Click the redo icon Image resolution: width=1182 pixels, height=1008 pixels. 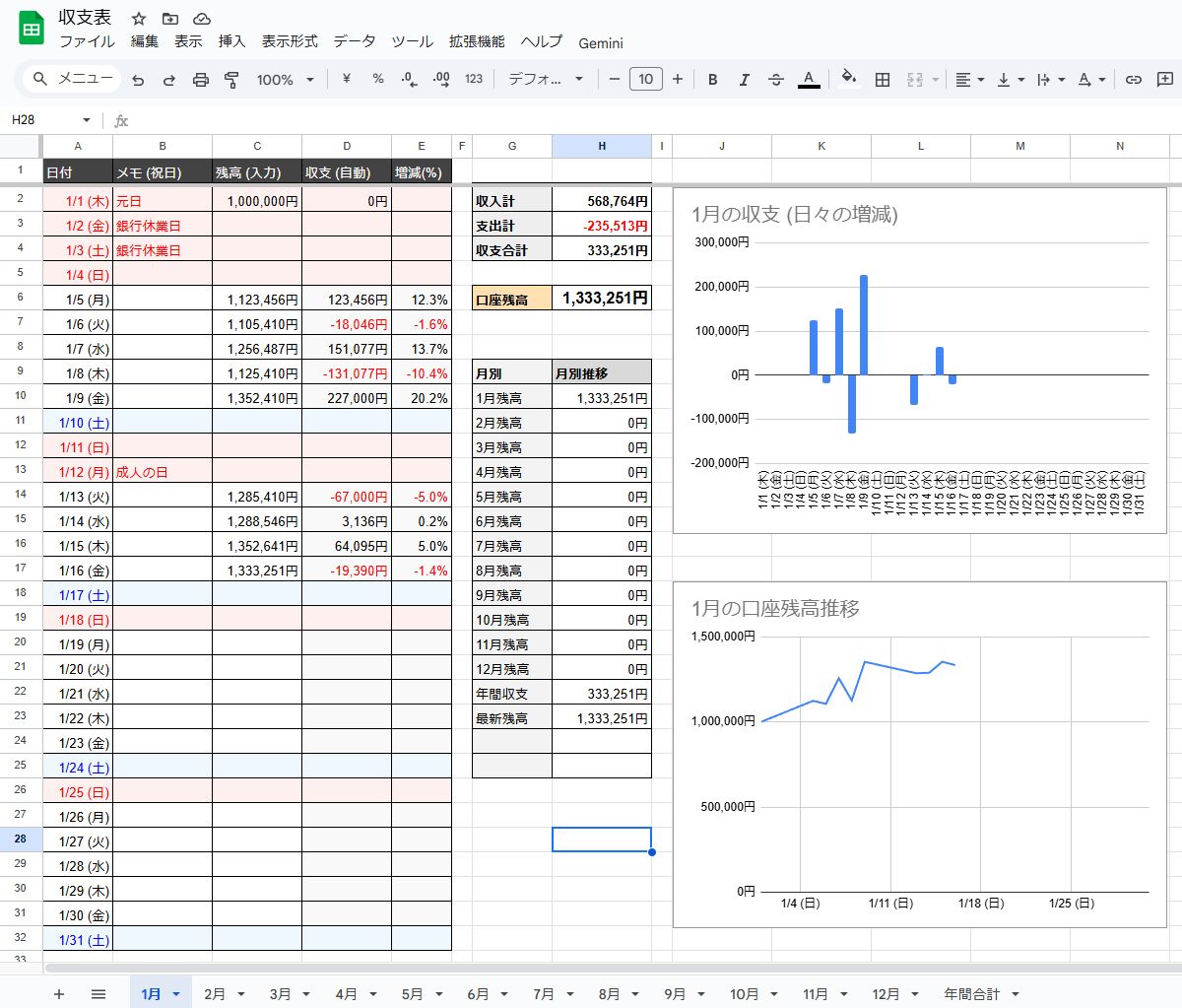[169, 80]
